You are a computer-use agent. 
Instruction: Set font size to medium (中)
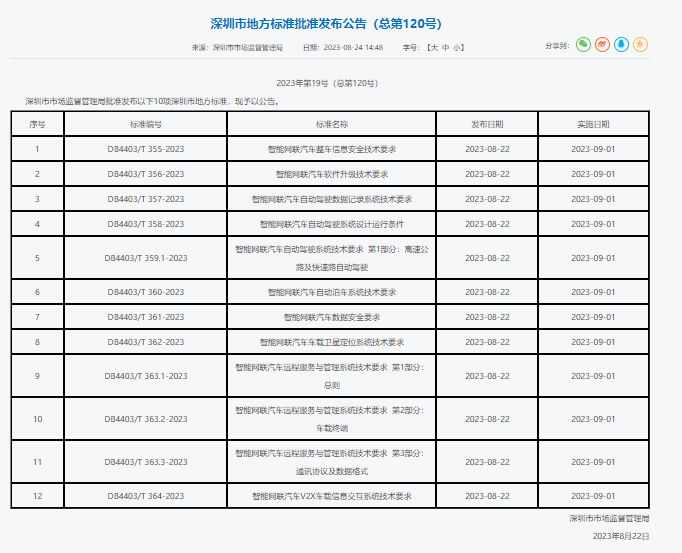444,47
